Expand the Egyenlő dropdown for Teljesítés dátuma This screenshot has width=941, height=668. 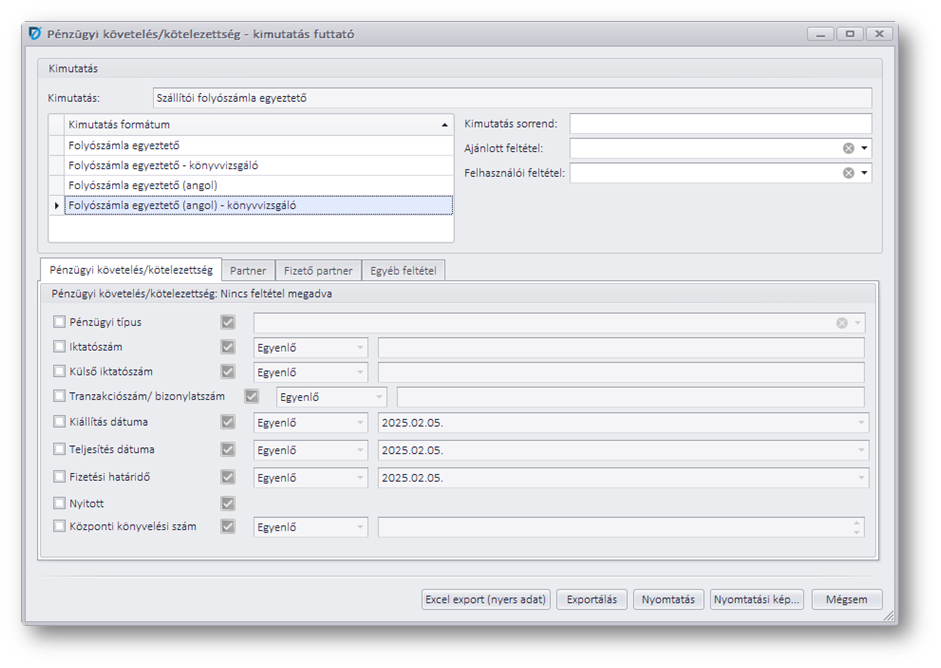tap(359, 451)
